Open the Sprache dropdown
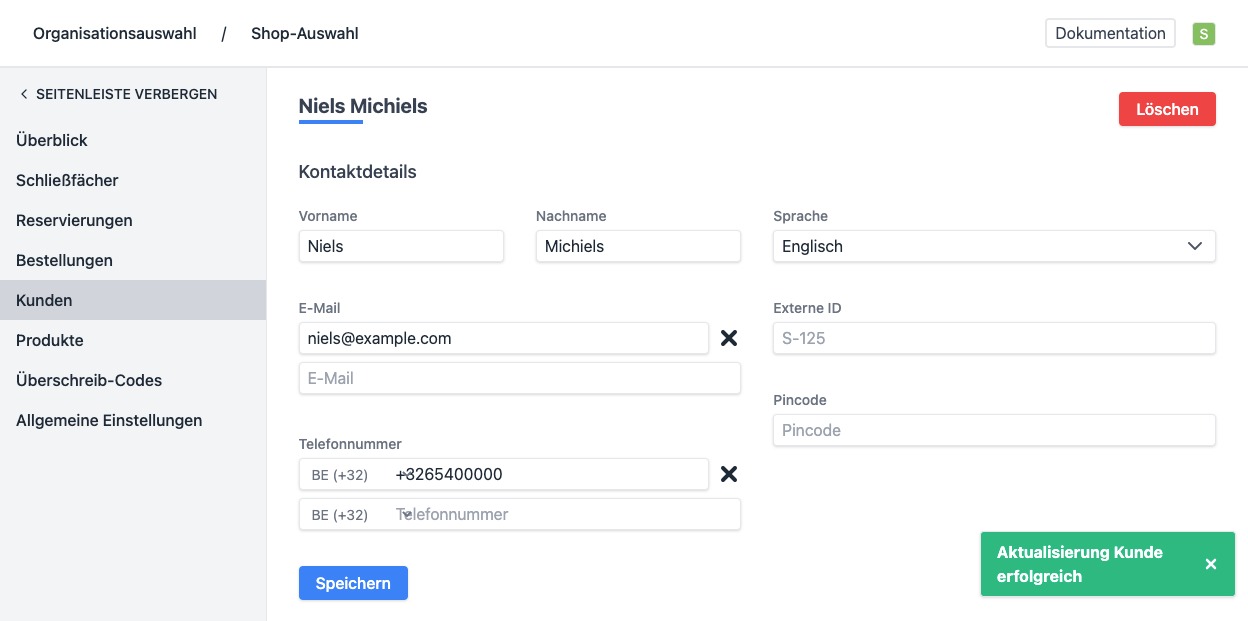 [993, 246]
